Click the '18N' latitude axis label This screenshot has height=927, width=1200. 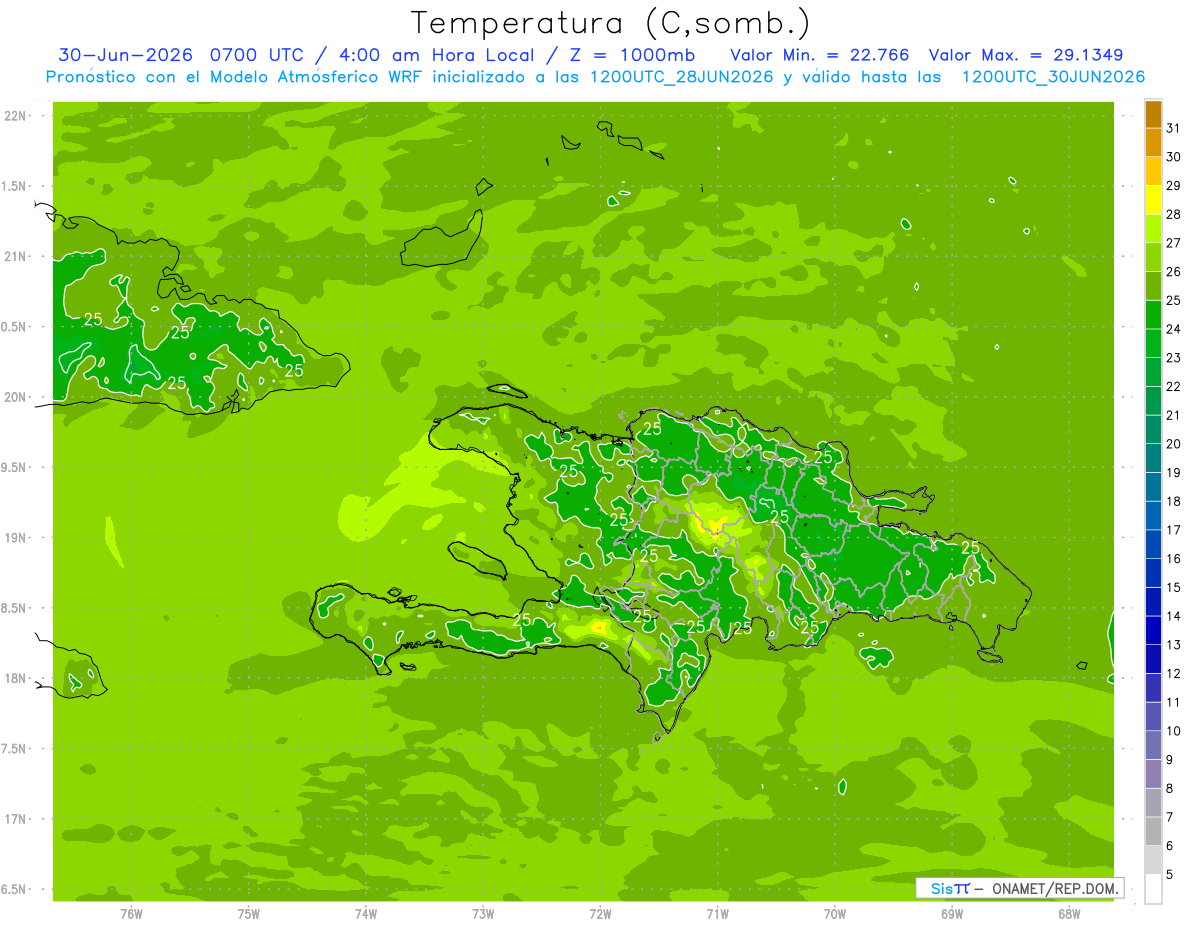(x=15, y=678)
